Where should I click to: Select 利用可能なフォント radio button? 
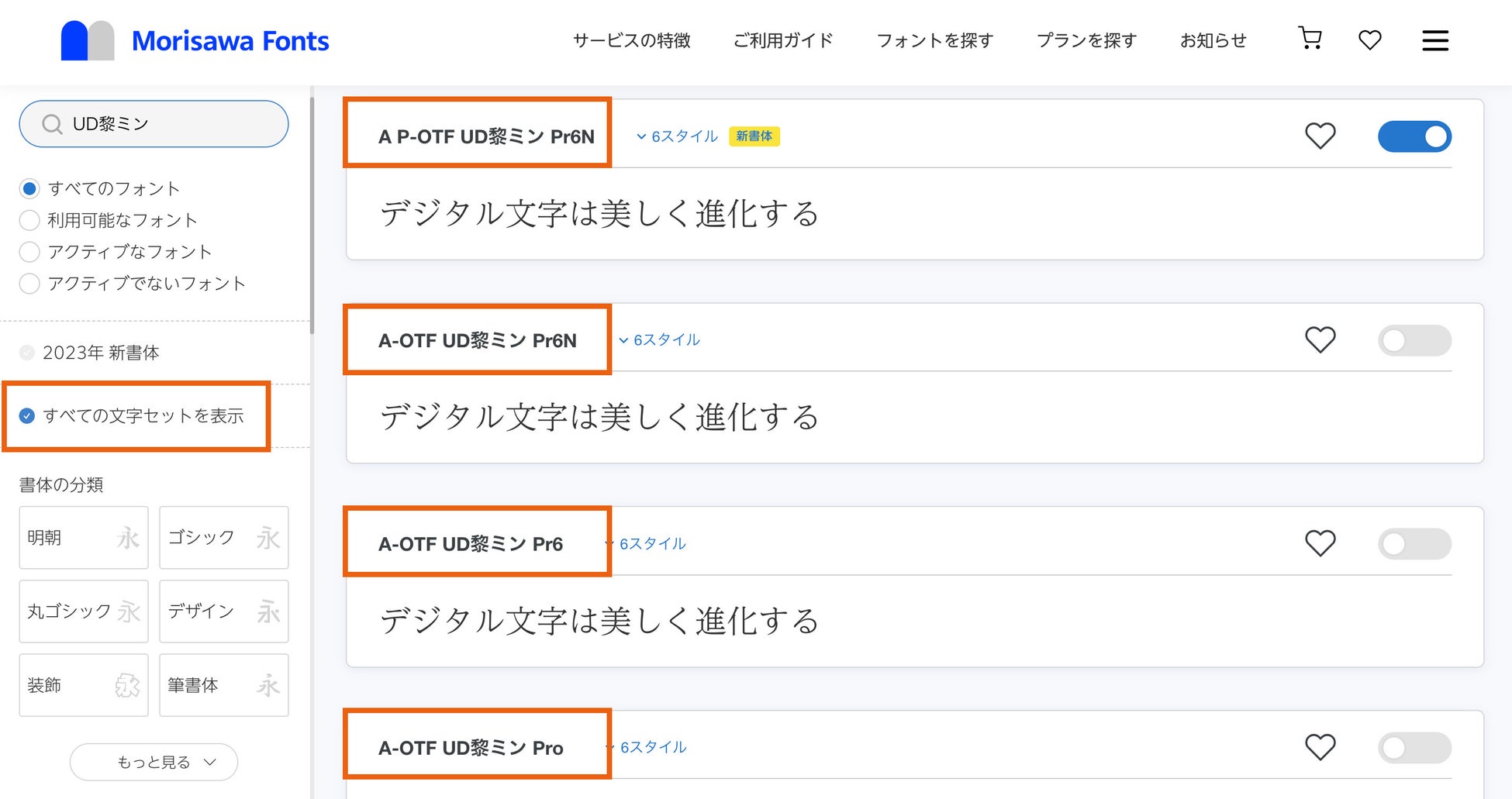pyautogui.click(x=29, y=220)
